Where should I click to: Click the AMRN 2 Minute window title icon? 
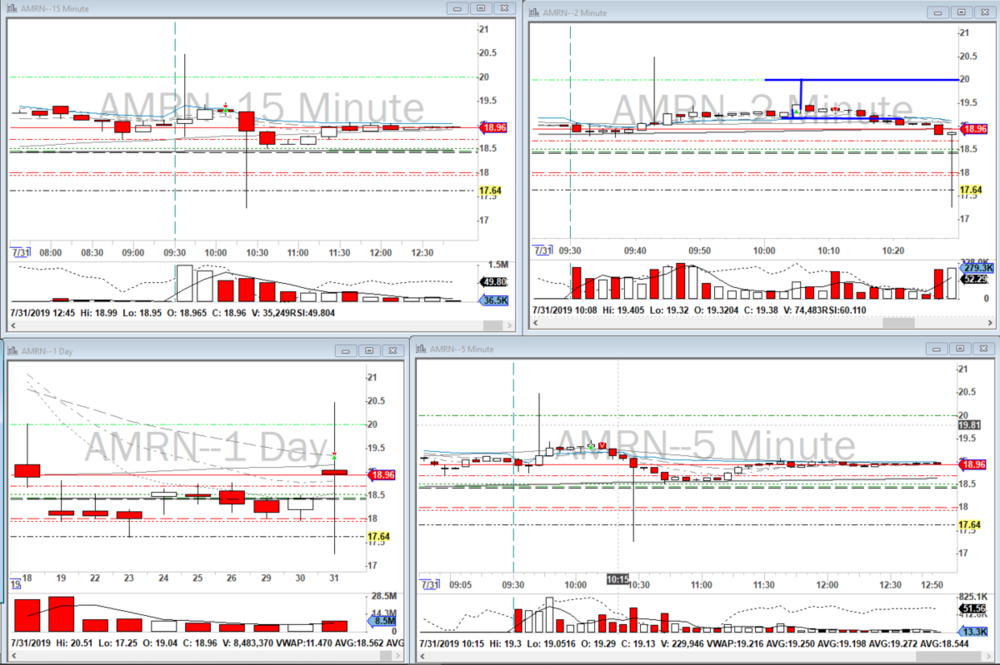point(535,12)
